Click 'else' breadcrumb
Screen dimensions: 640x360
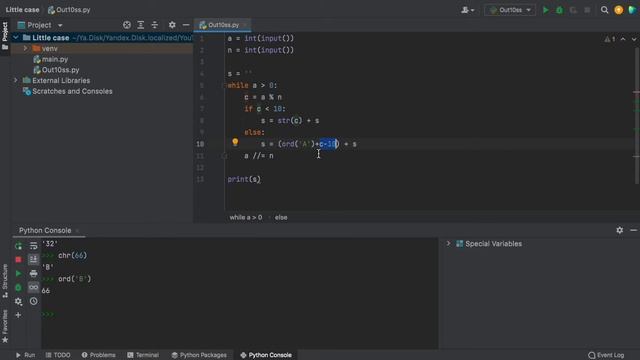(x=281, y=217)
